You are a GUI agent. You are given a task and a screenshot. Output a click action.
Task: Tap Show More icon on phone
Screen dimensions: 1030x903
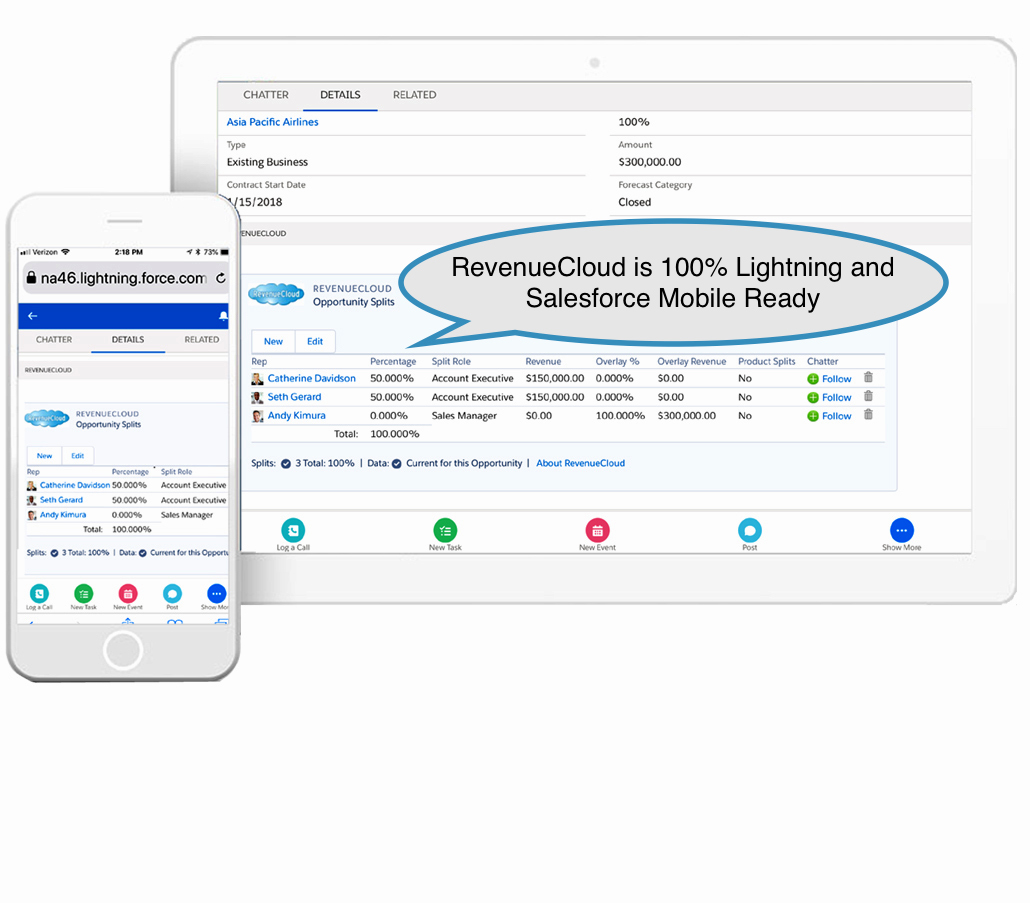pos(216,594)
